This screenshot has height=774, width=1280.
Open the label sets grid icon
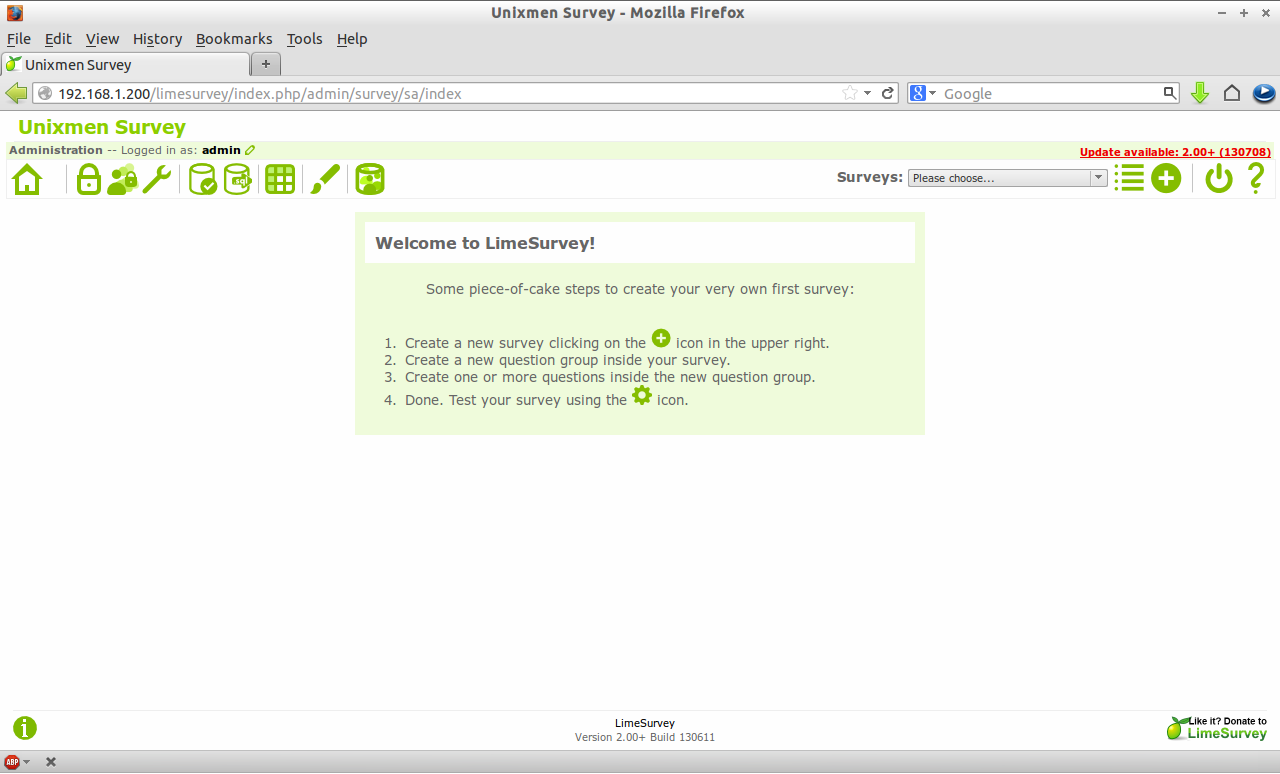tap(280, 180)
